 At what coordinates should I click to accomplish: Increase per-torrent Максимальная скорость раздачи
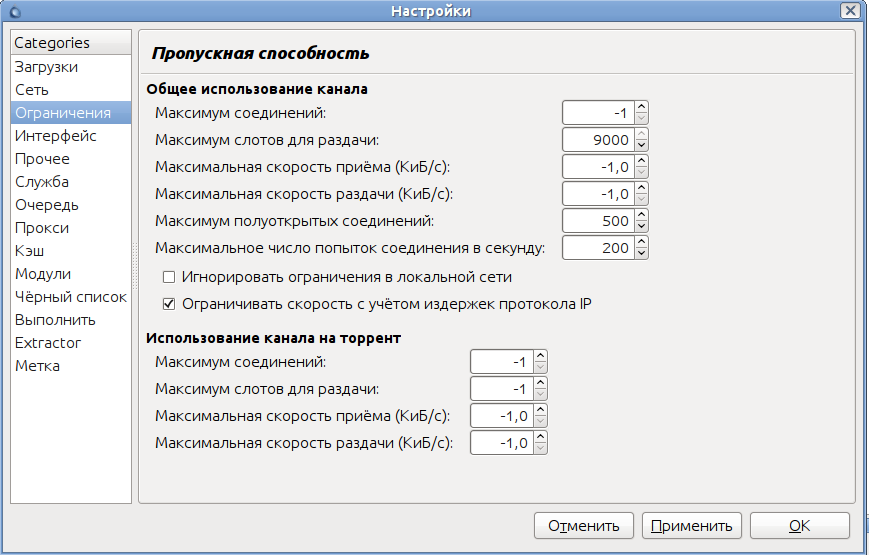(540, 438)
